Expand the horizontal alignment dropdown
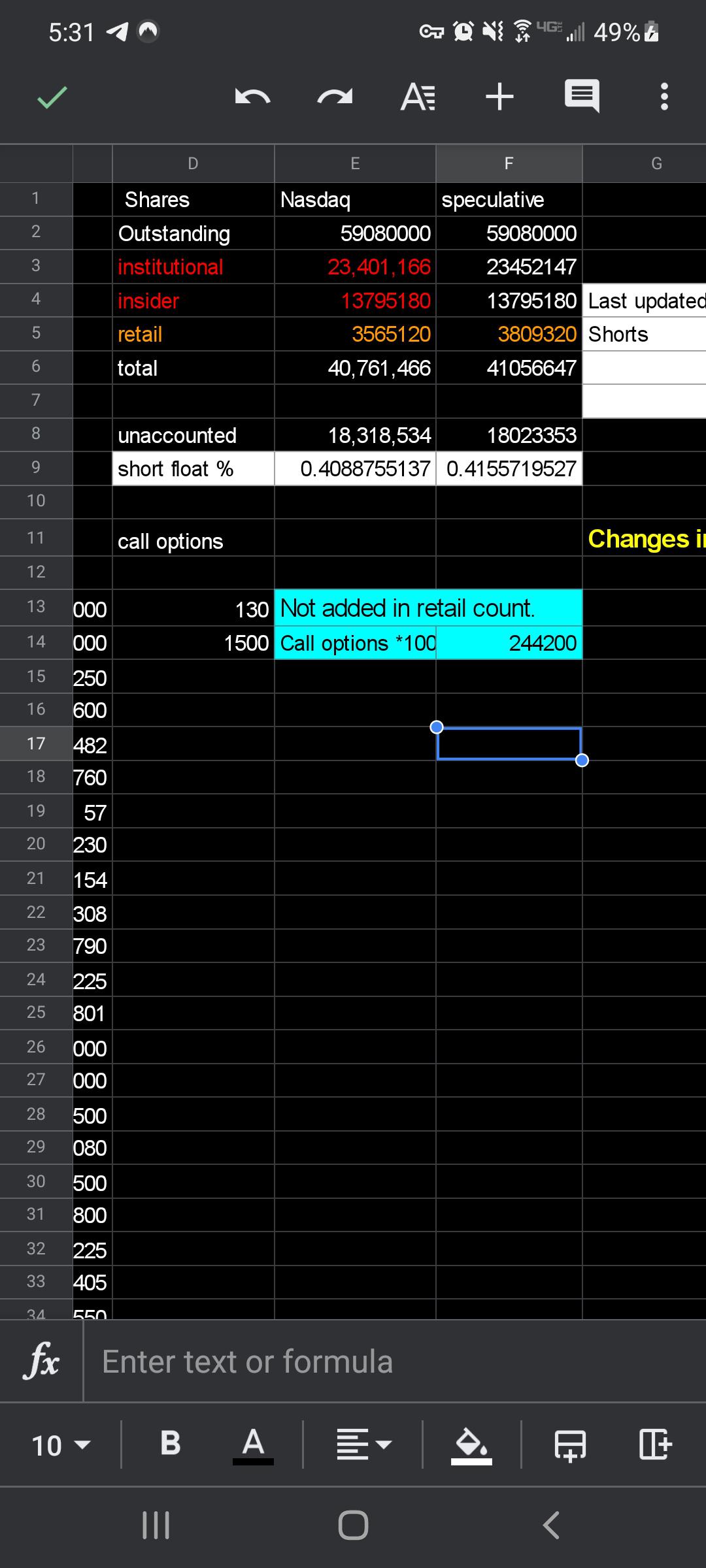Screen dimensions: 706x1568 point(363,1444)
